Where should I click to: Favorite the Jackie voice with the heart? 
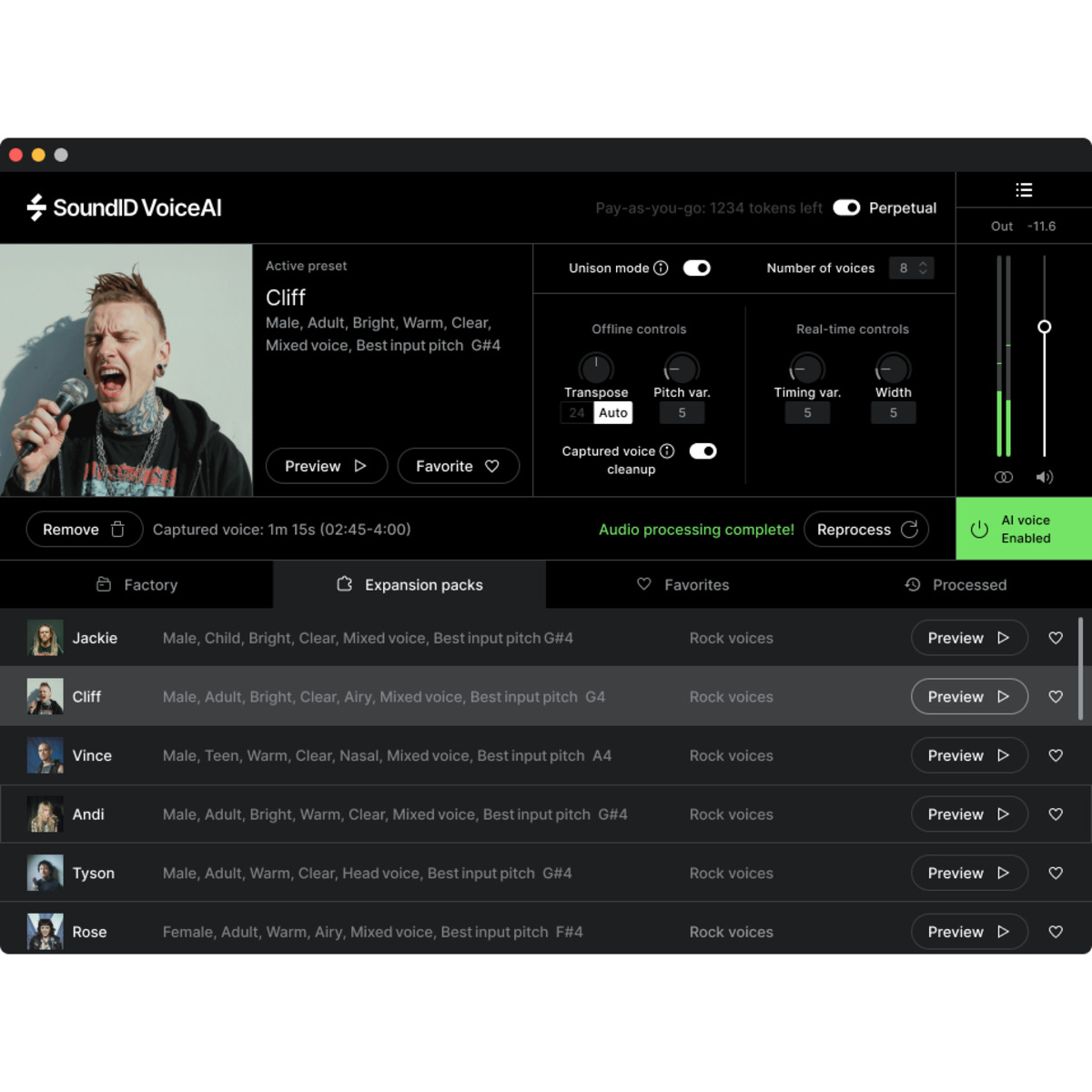click(x=1056, y=638)
